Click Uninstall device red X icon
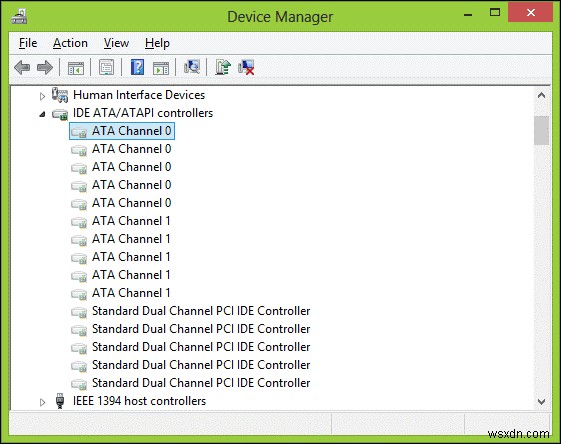The width and height of the screenshot is (561, 444). [x=246, y=67]
